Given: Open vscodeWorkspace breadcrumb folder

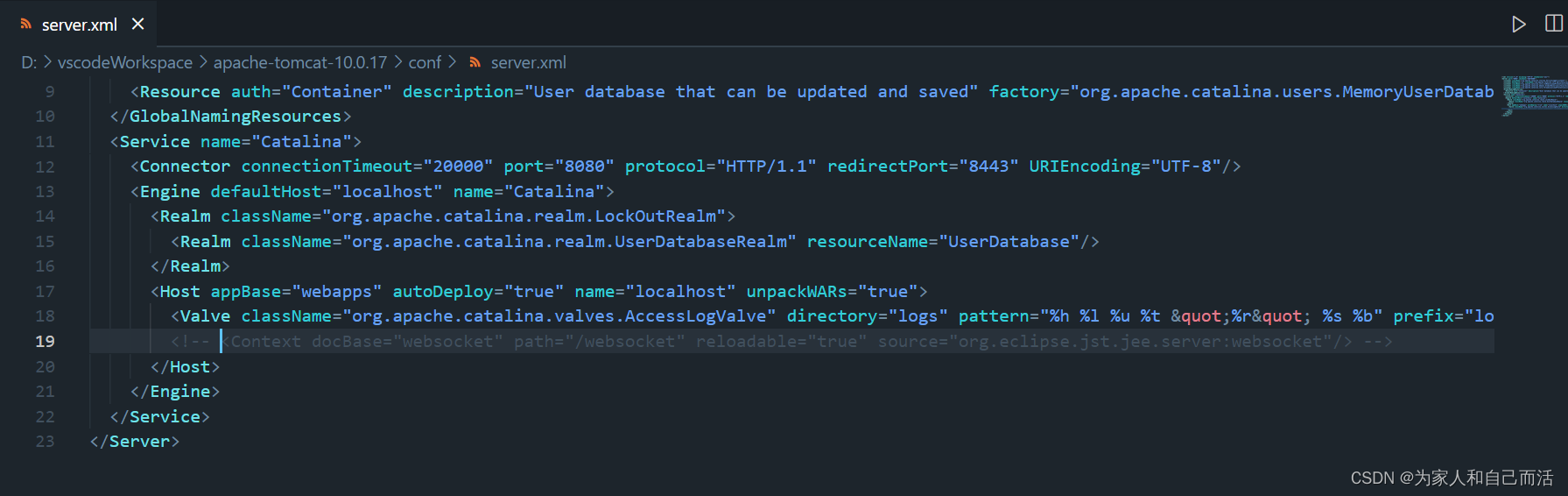Looking at the screenshot, I should 125,63.
